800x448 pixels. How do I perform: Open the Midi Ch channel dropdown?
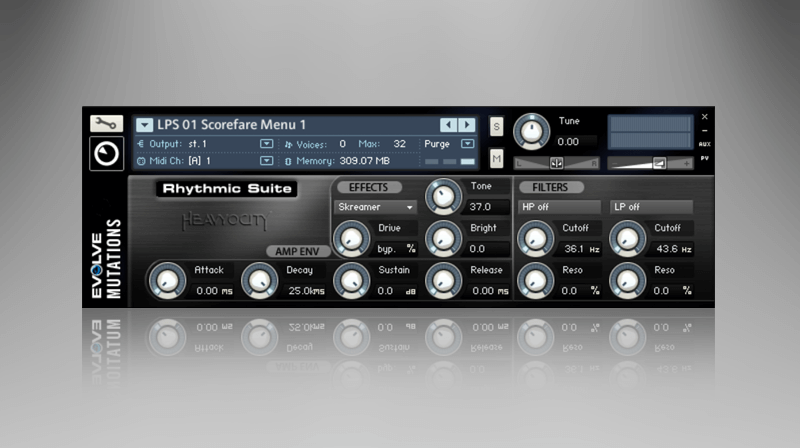tap(266, 160)
